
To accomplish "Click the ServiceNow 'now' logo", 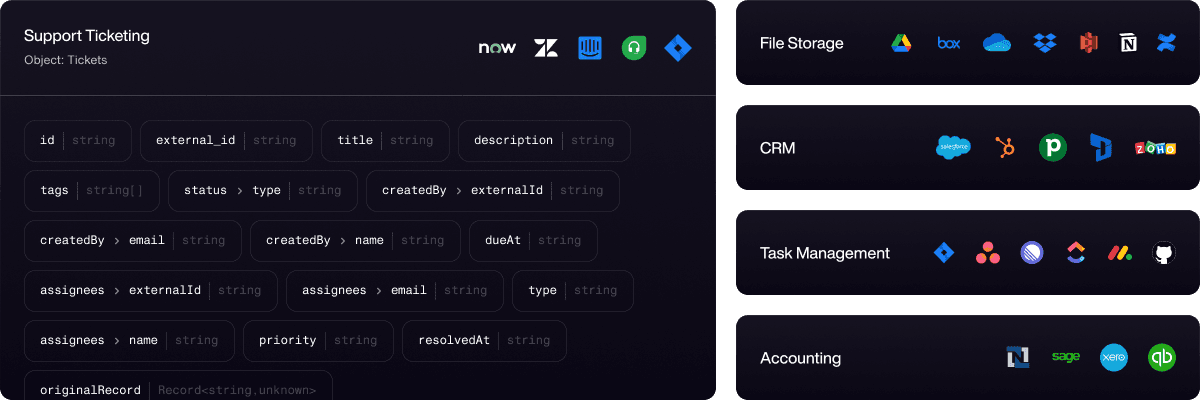I will click(x=497, y=47).
